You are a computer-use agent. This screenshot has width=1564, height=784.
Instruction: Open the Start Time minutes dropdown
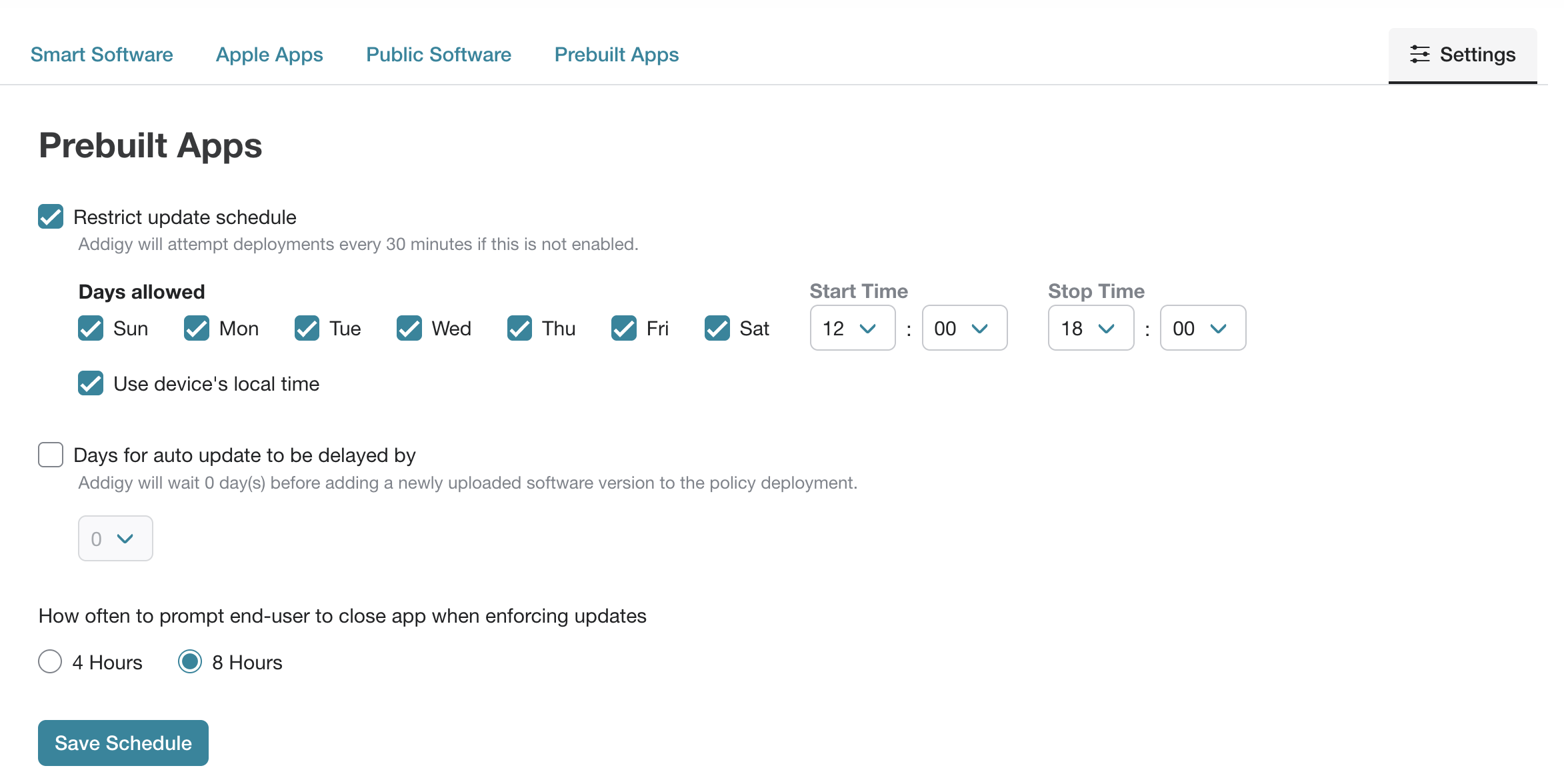point(964,328)
